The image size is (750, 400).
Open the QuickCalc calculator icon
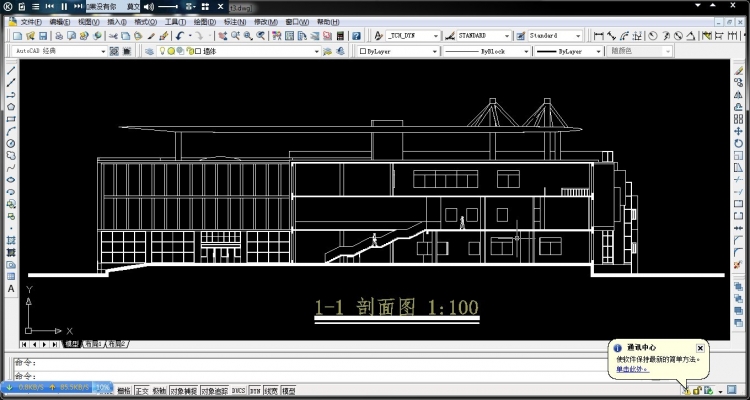click(x=340, y=36)
